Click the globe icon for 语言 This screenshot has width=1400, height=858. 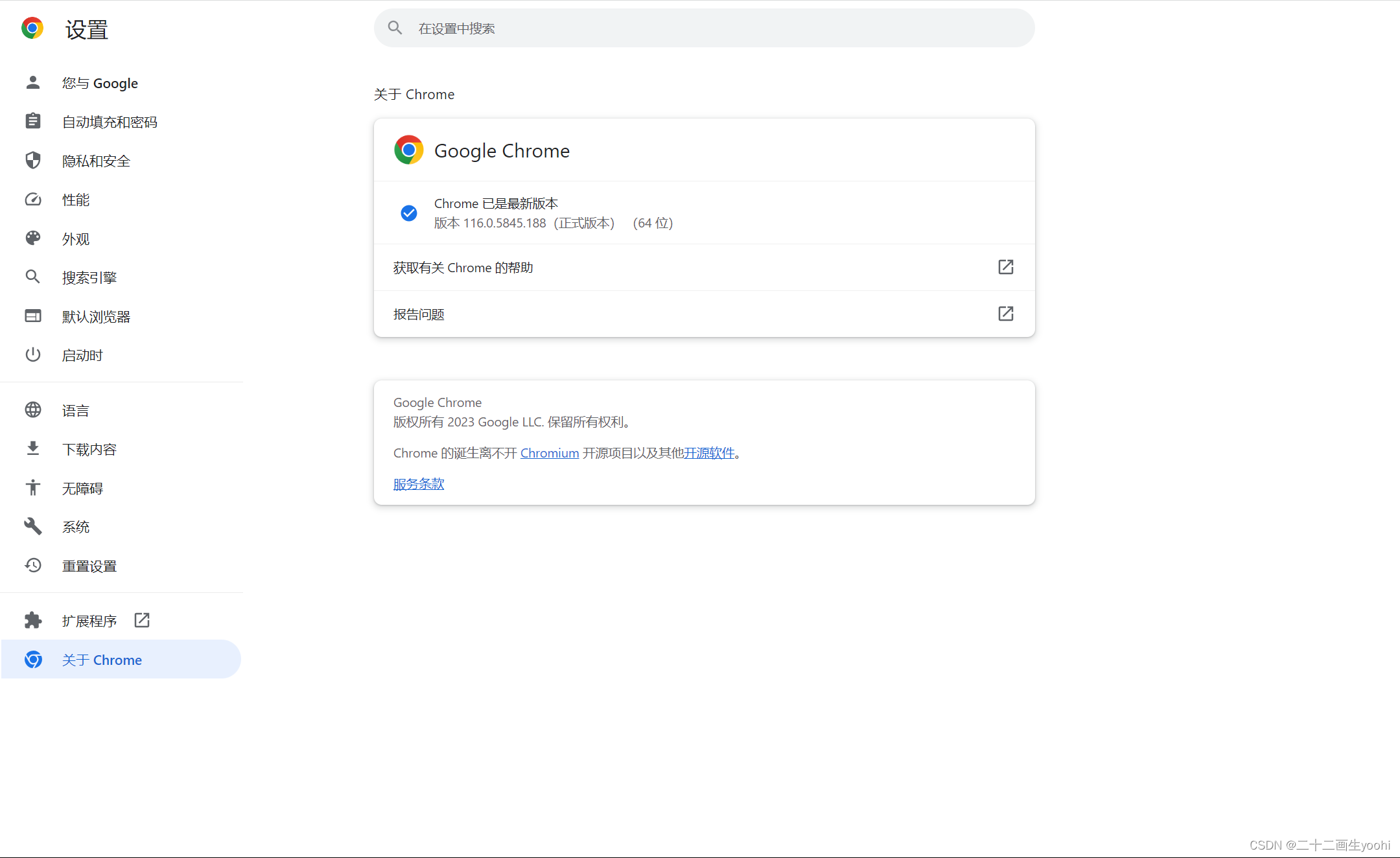pos(33,410)
